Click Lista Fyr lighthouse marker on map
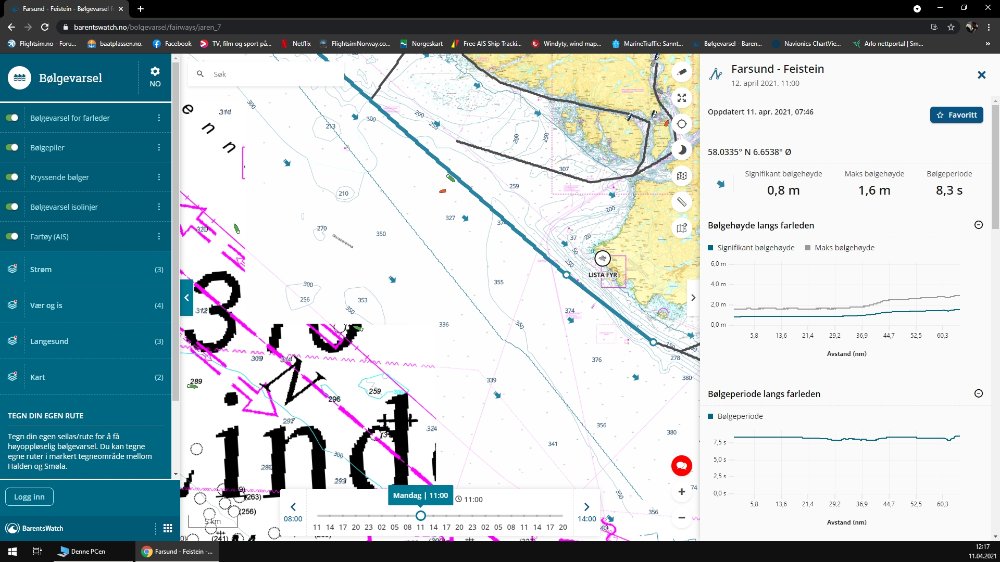This screenshot has width=1000, height=562. click(x=603, y=258)
